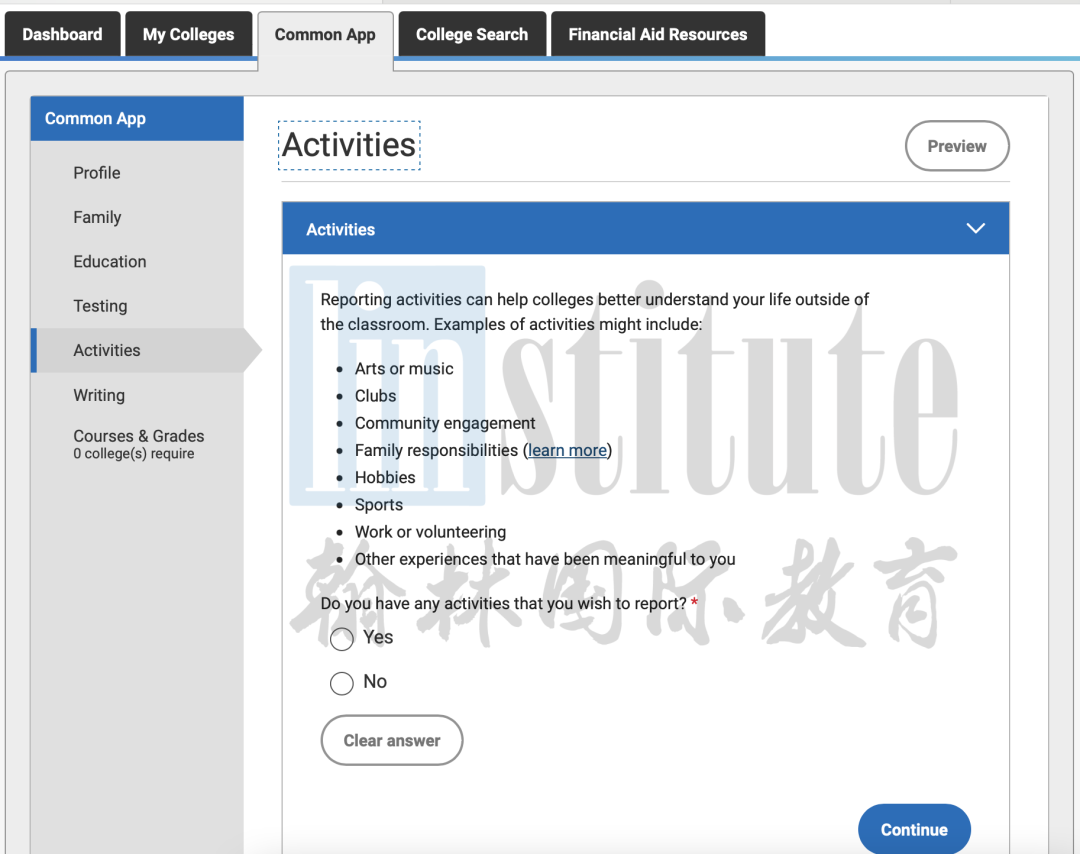Select the Common App tab
Screen dimensions: 1080x854
pos(325,36)
